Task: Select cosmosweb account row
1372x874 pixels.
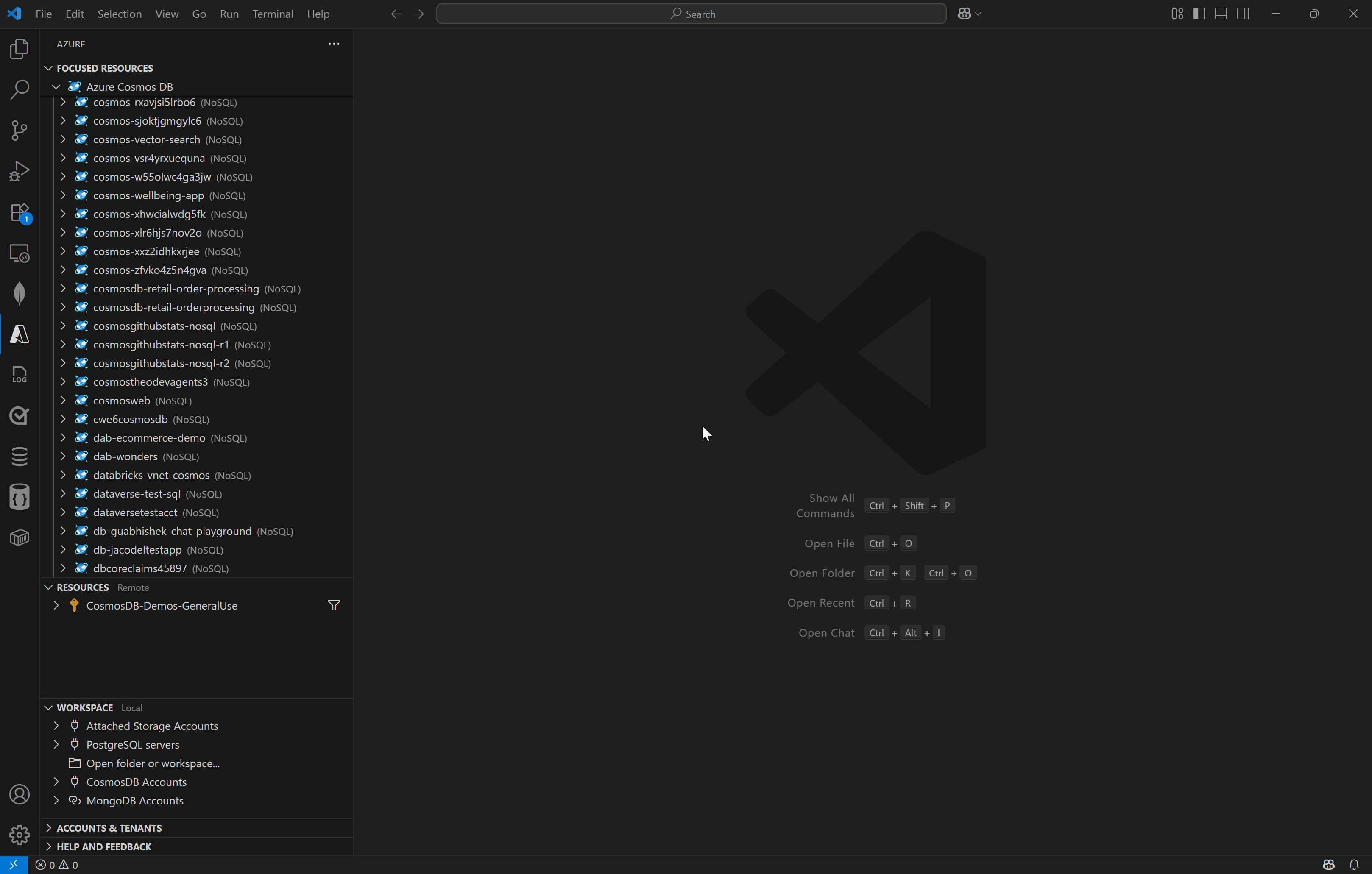Action: [196, 401]
